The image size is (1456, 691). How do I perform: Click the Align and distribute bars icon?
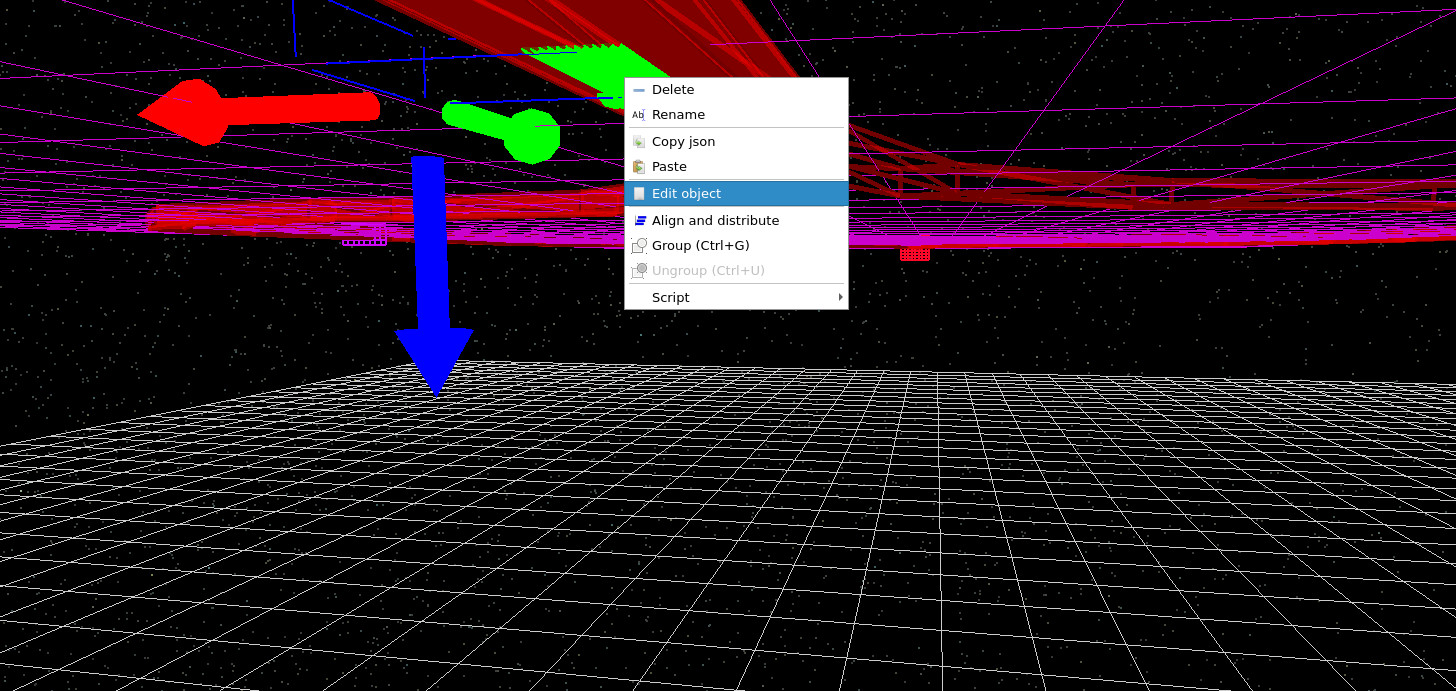point(639,220)
